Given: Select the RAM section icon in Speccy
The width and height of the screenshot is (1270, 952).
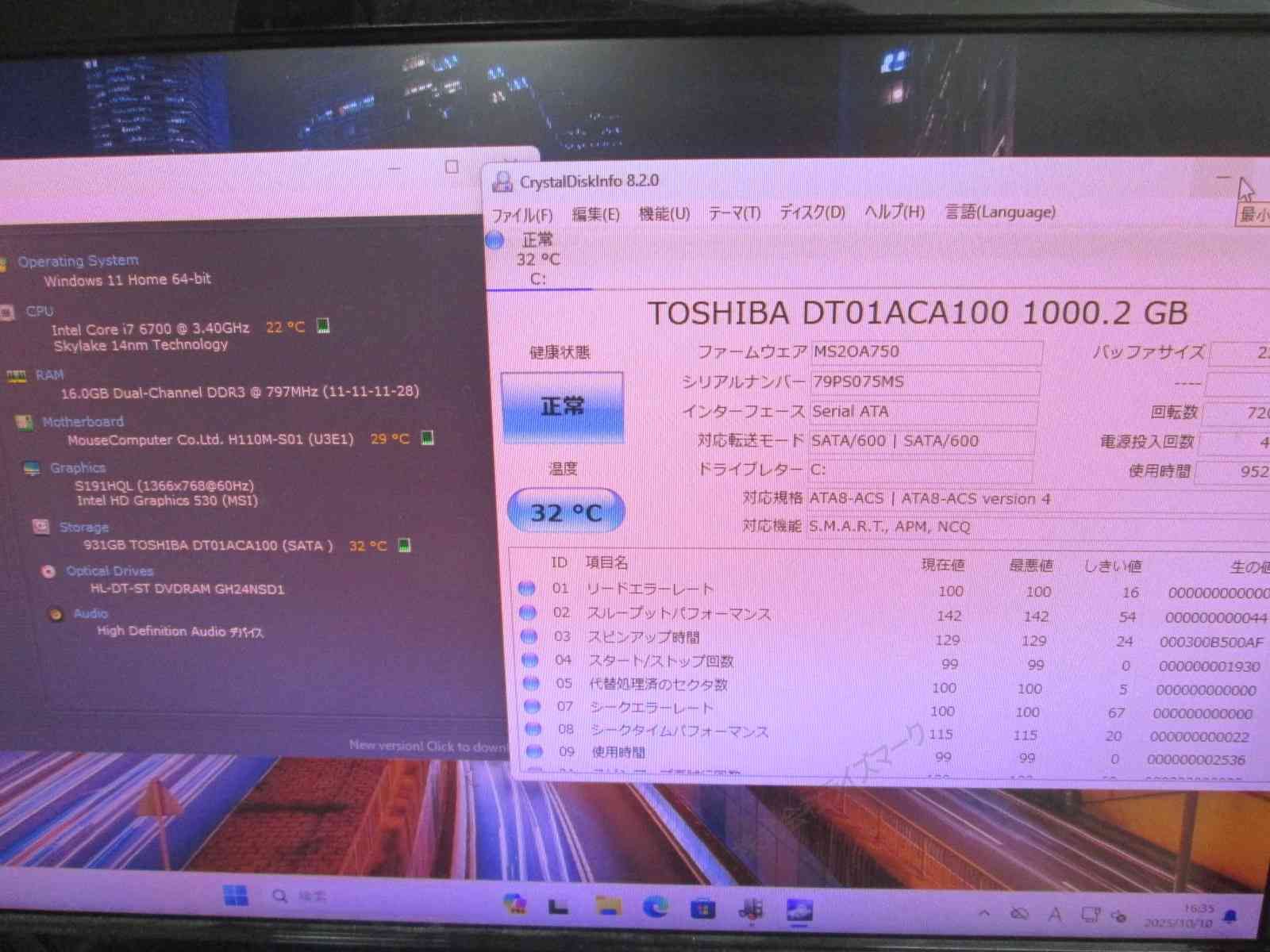Looking at the screenshot, I should coord(17,374).
